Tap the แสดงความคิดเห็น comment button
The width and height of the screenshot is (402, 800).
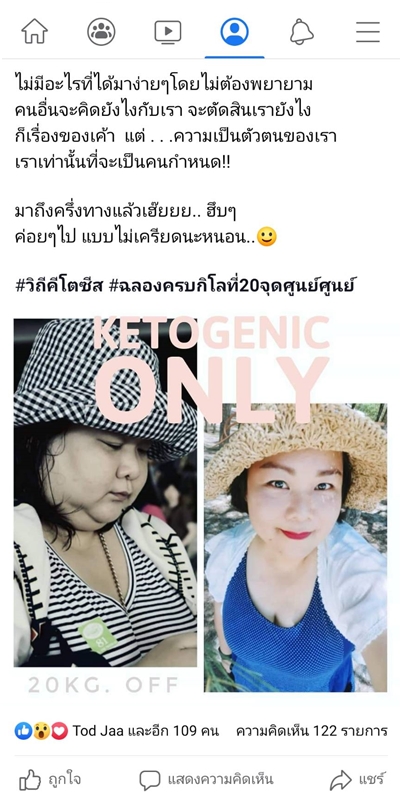click(206, 780)
